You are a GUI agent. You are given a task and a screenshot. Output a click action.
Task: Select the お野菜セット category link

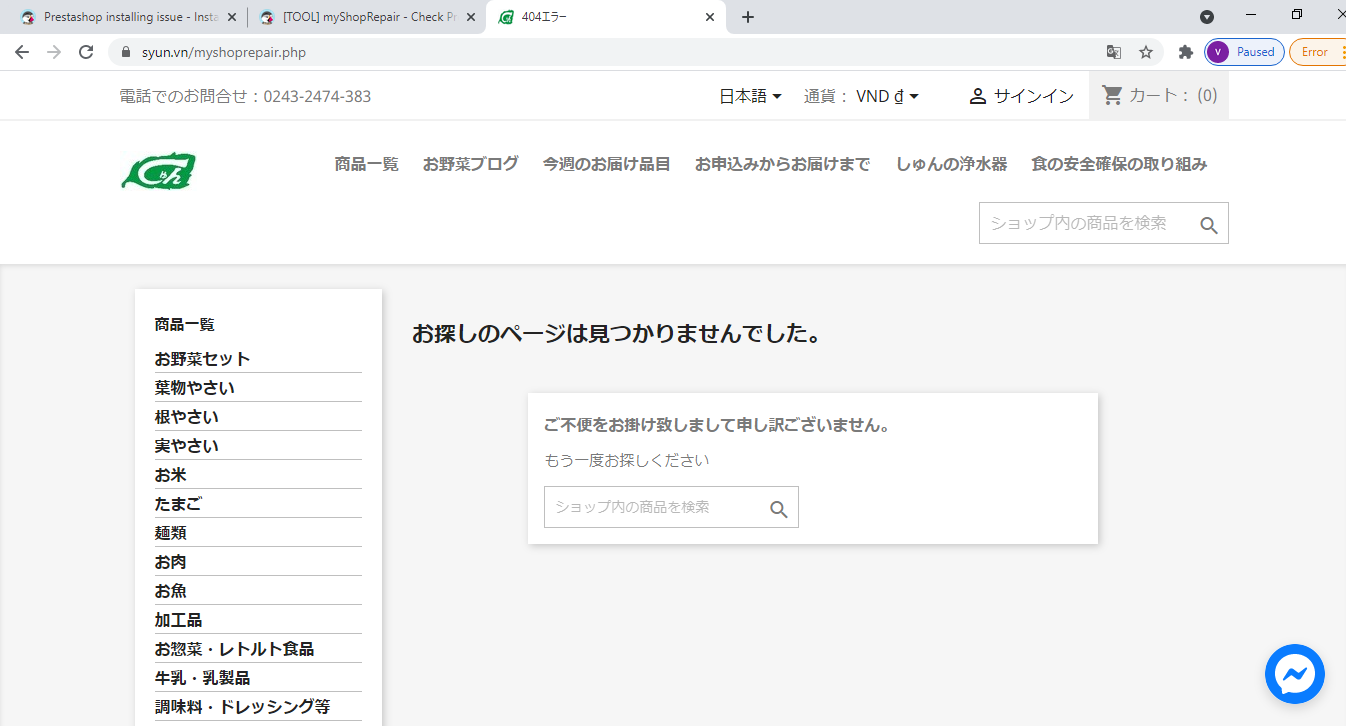tap(202, 359)
